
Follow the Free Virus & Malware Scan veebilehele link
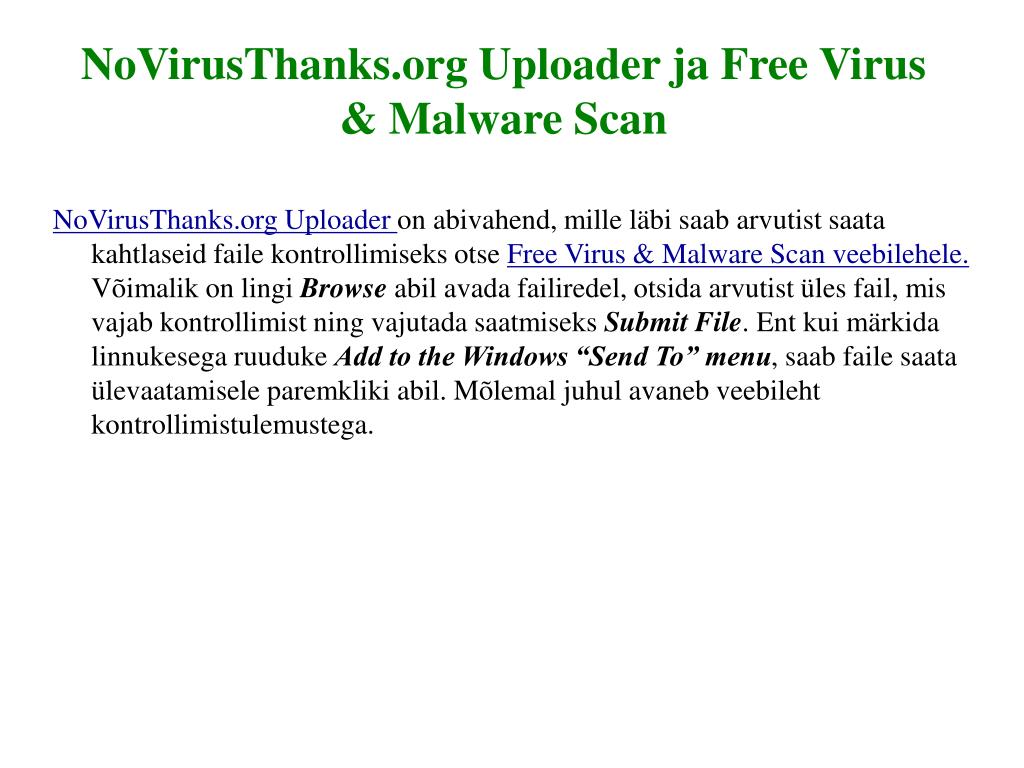coord(737,254)
